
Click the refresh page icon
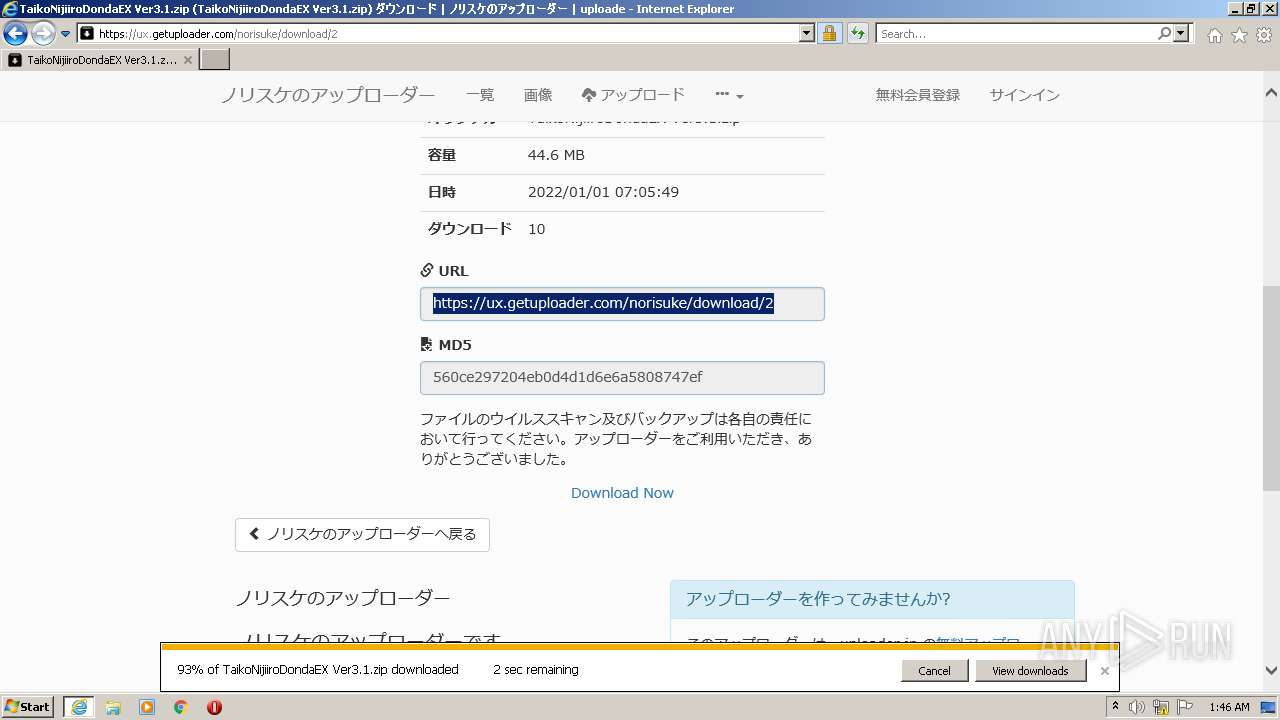(857, 33)
